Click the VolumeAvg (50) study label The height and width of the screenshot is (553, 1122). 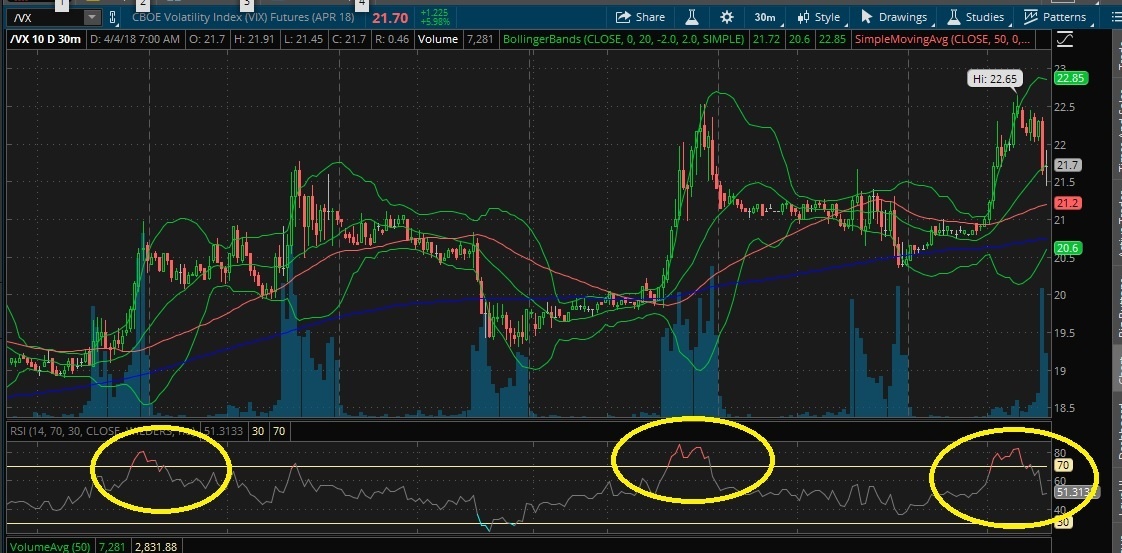44,546
